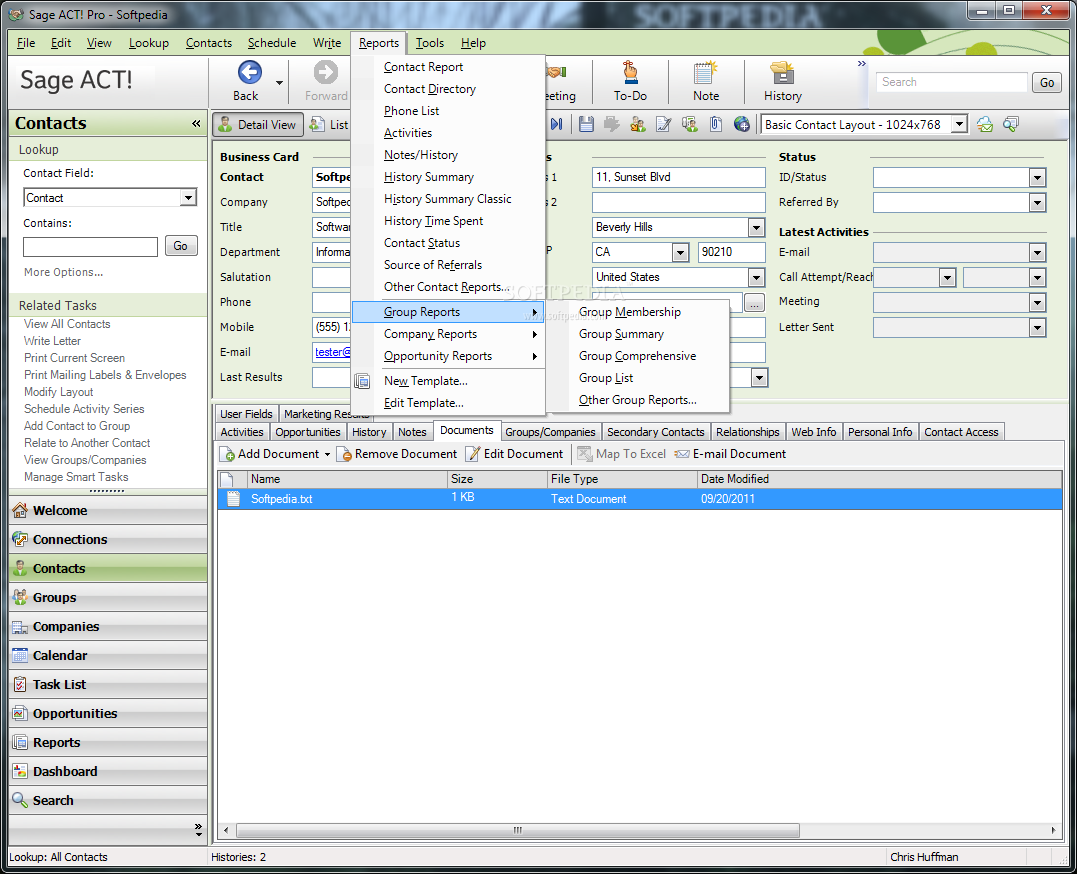Jump to last record arrow icon
This screenshot has height=874, width=1077.
click(556, 124)
